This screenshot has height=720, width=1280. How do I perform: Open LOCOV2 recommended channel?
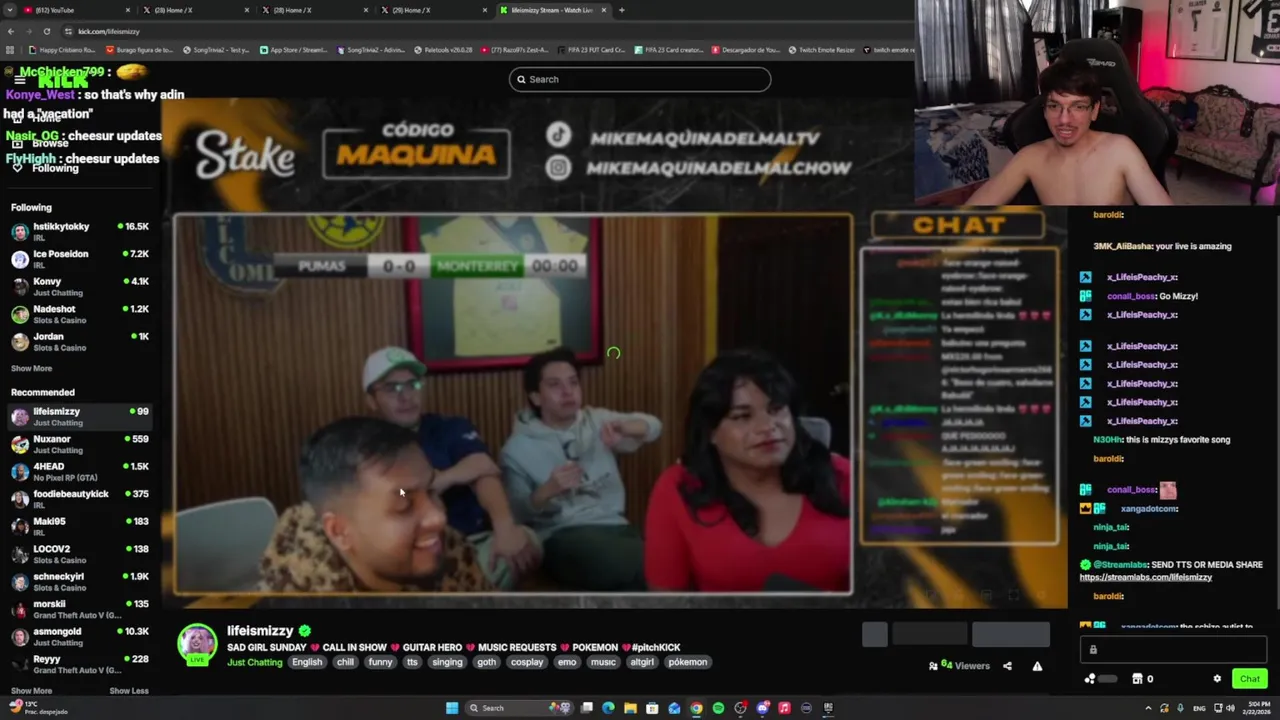80,554
